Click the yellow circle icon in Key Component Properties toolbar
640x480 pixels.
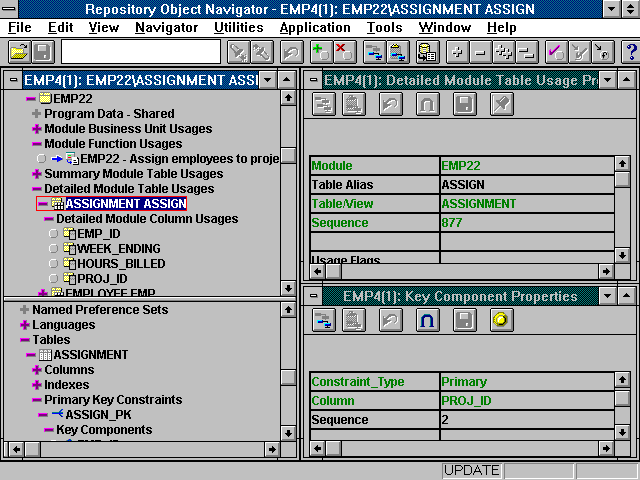pos(502,320)
